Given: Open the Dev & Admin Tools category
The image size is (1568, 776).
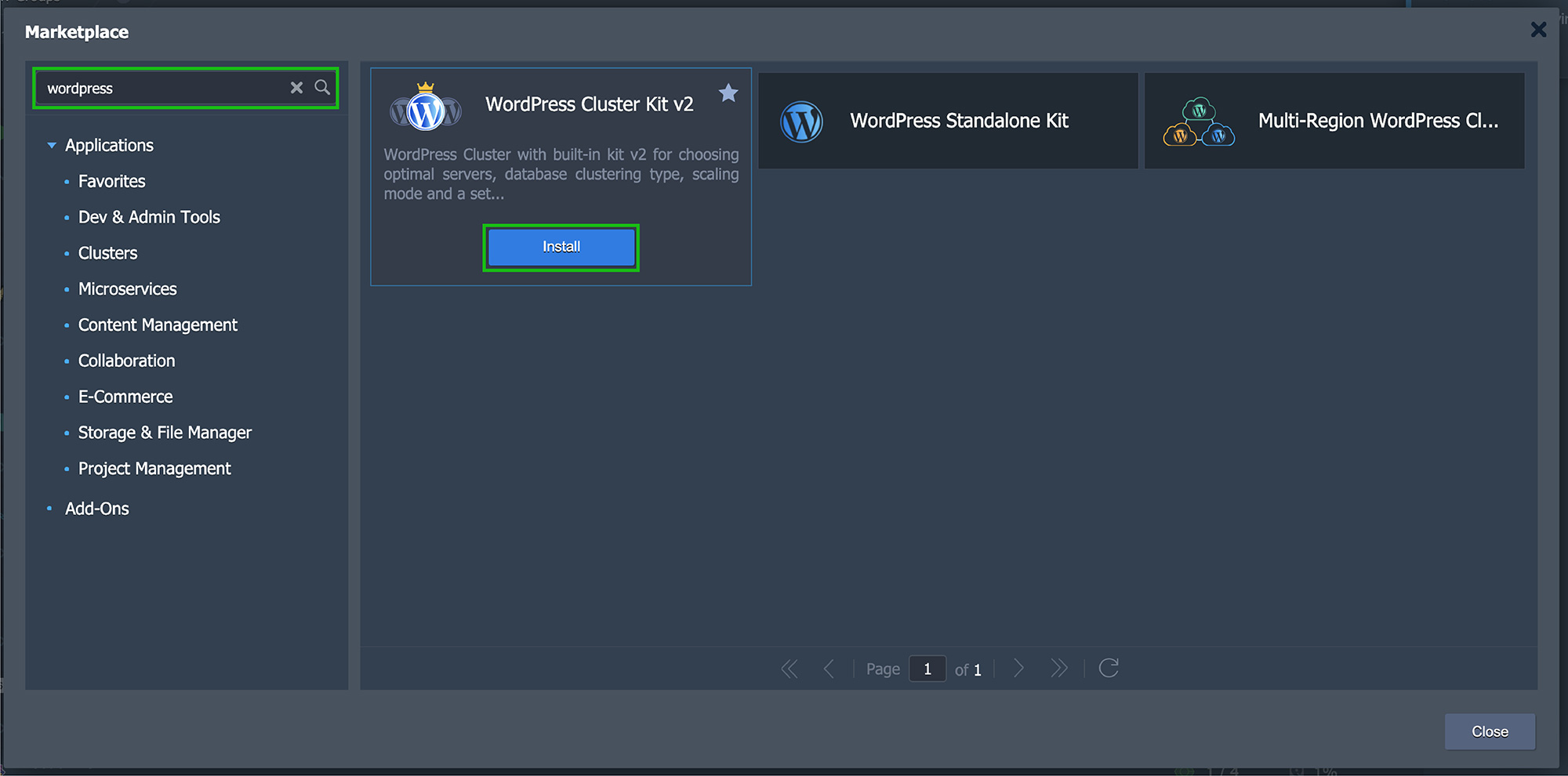Looking at the screenshot, I should [149, 217].
